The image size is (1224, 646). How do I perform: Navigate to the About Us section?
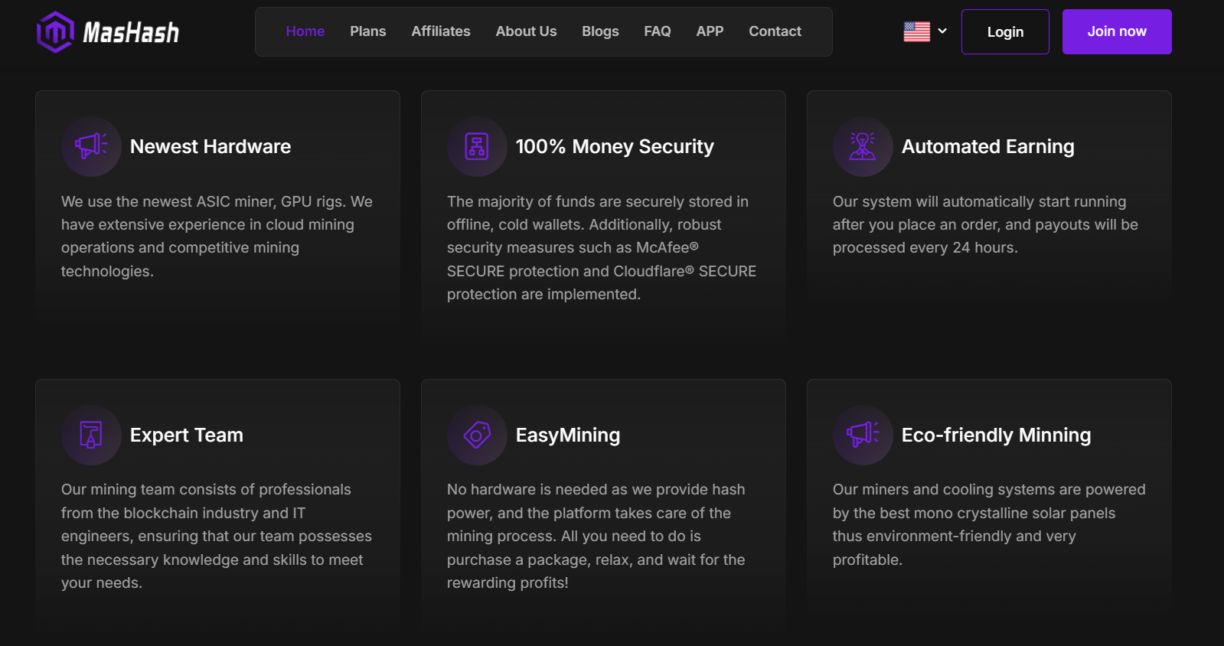(x=526, y=31)
